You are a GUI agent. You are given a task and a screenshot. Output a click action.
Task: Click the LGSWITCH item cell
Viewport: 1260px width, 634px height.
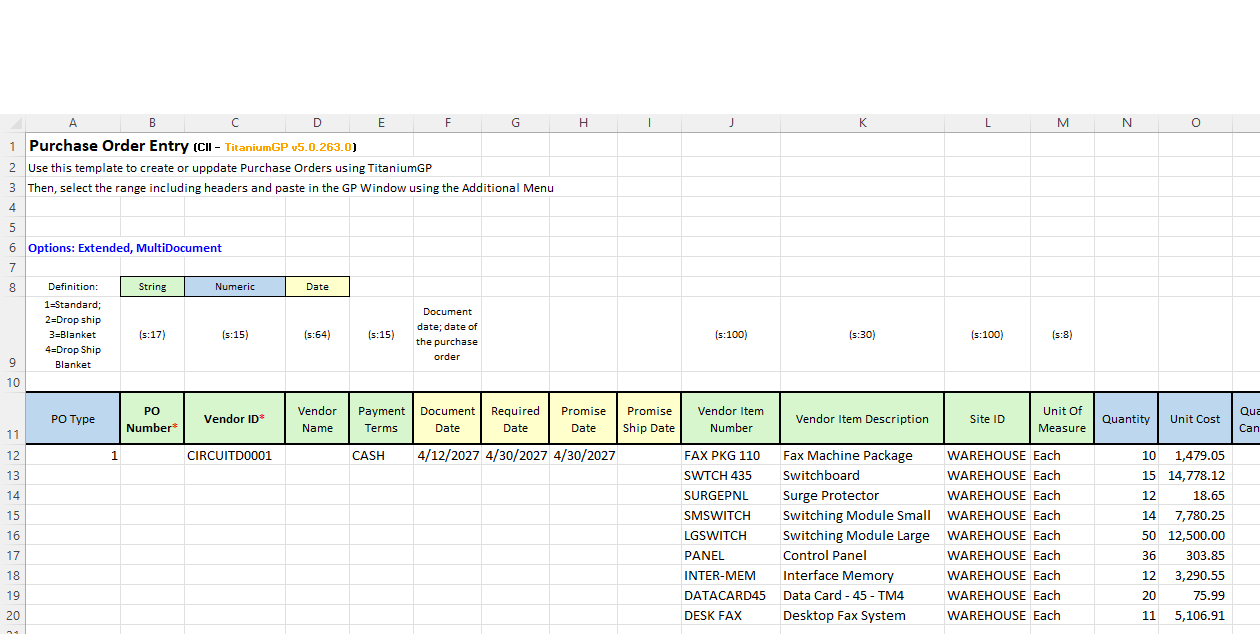coord(731,535)
